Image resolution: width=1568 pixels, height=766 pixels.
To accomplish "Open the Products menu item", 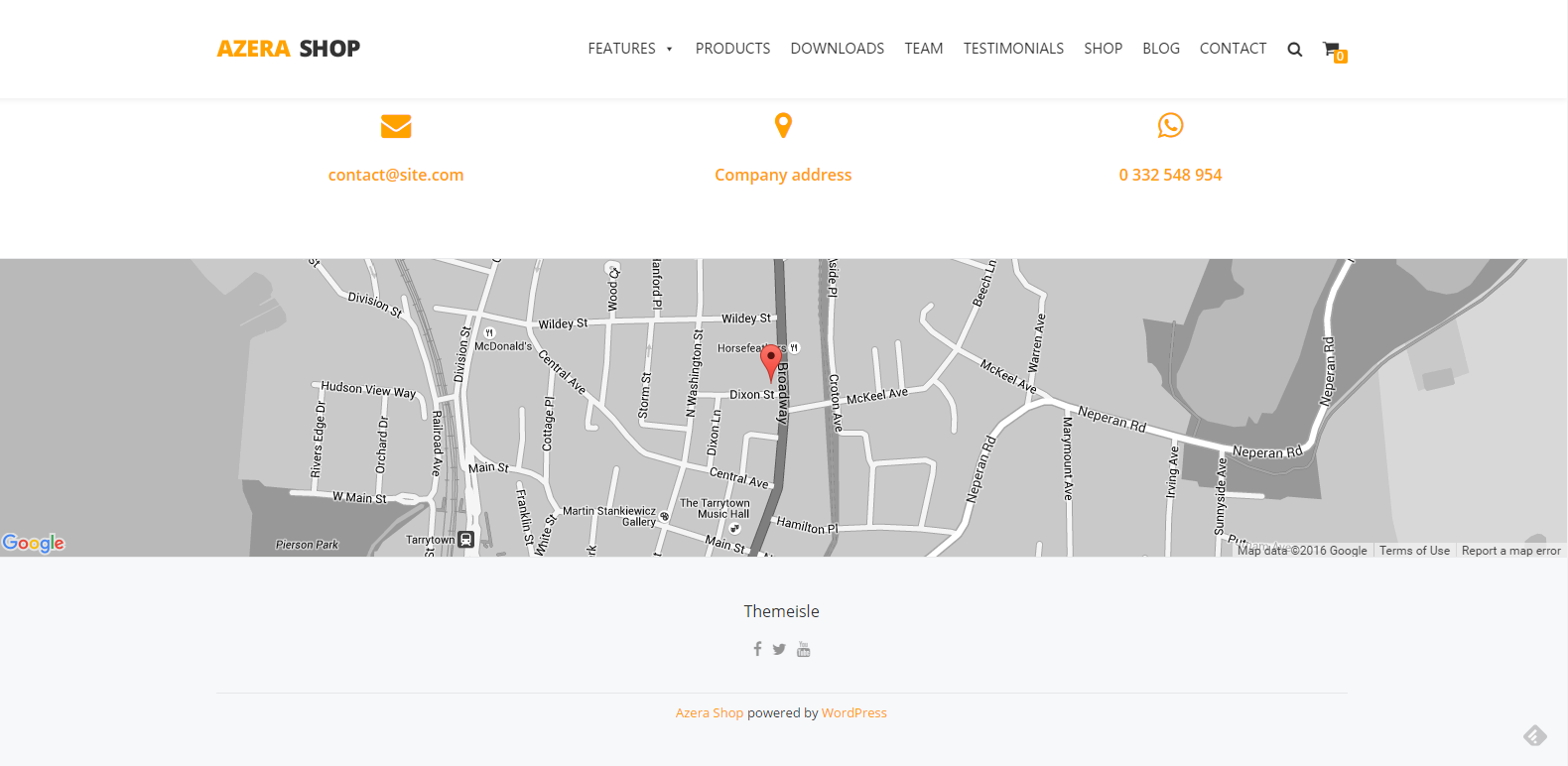I will pos(732,49).
